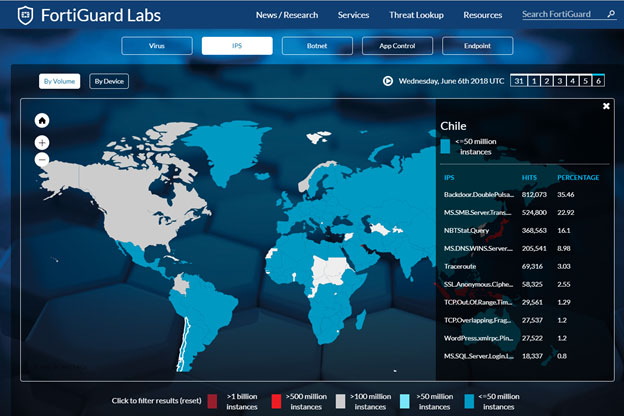Zoom out of the map with minus

[42, 160]
